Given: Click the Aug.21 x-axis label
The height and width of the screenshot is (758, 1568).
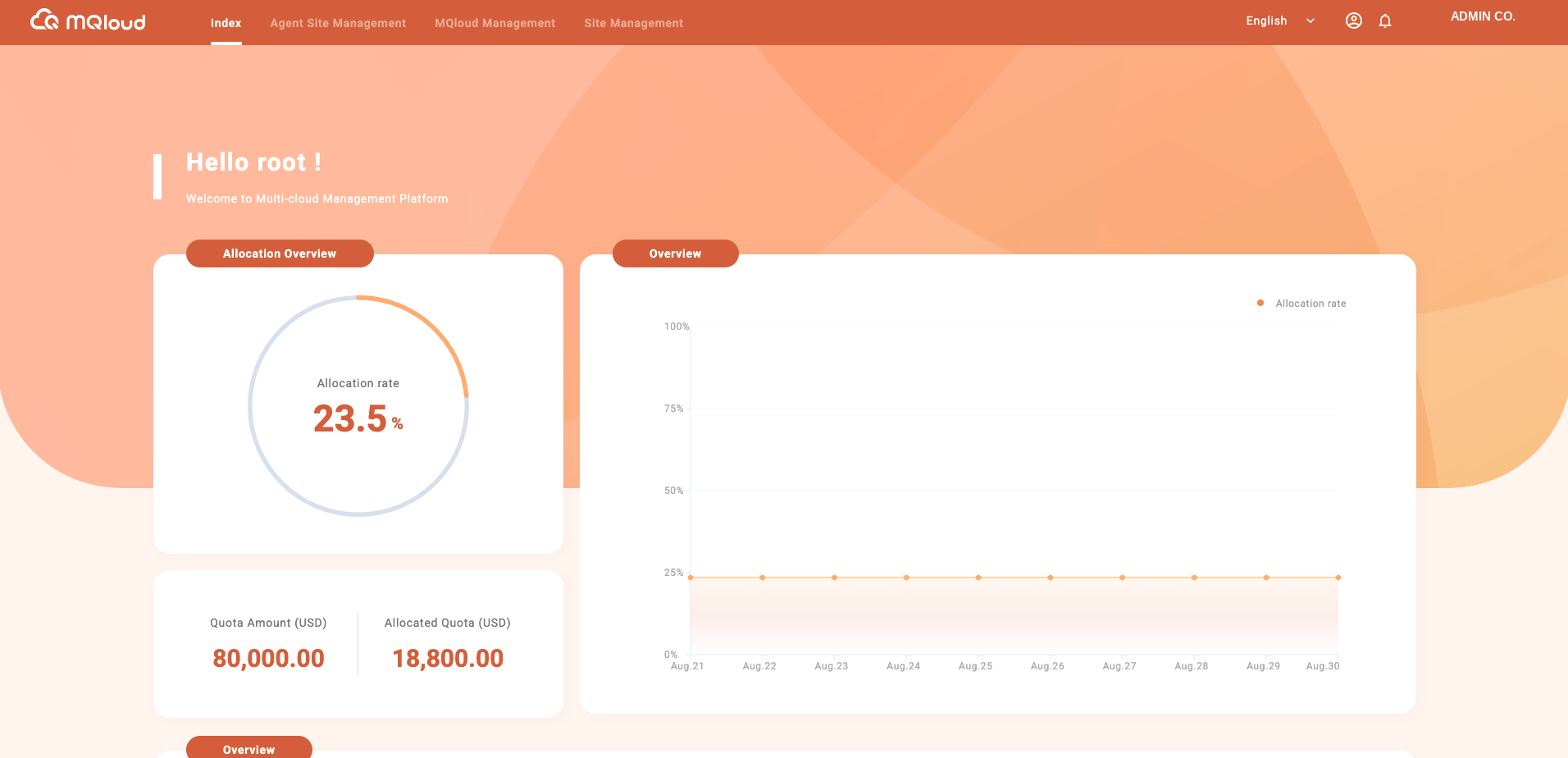Looking at the screenshot, I should click(x=687, y=666).
